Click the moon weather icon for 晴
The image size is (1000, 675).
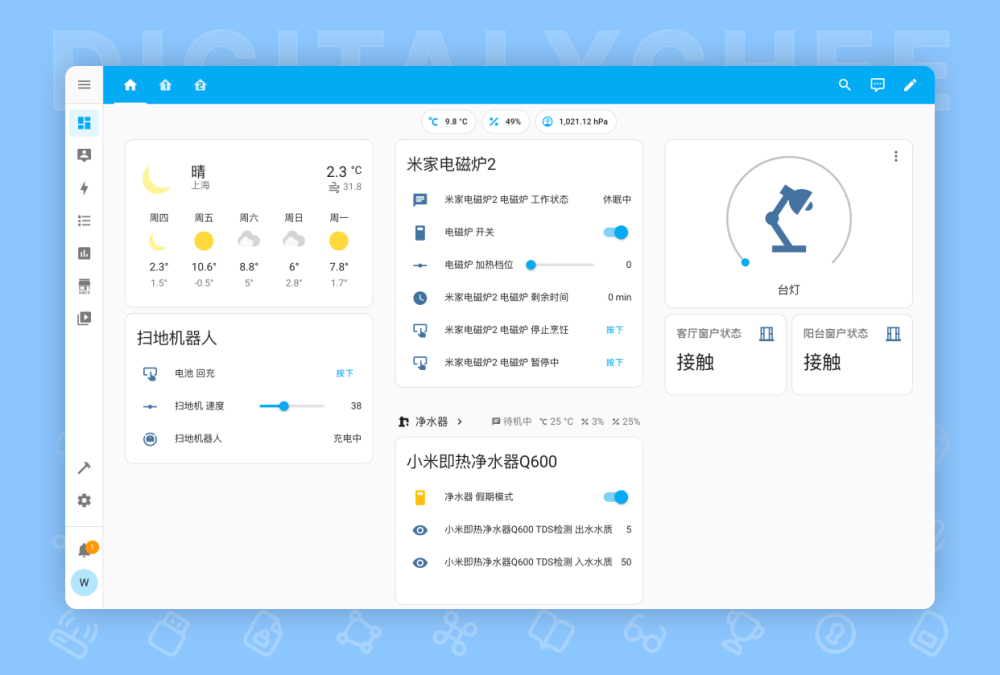point(158,178)
